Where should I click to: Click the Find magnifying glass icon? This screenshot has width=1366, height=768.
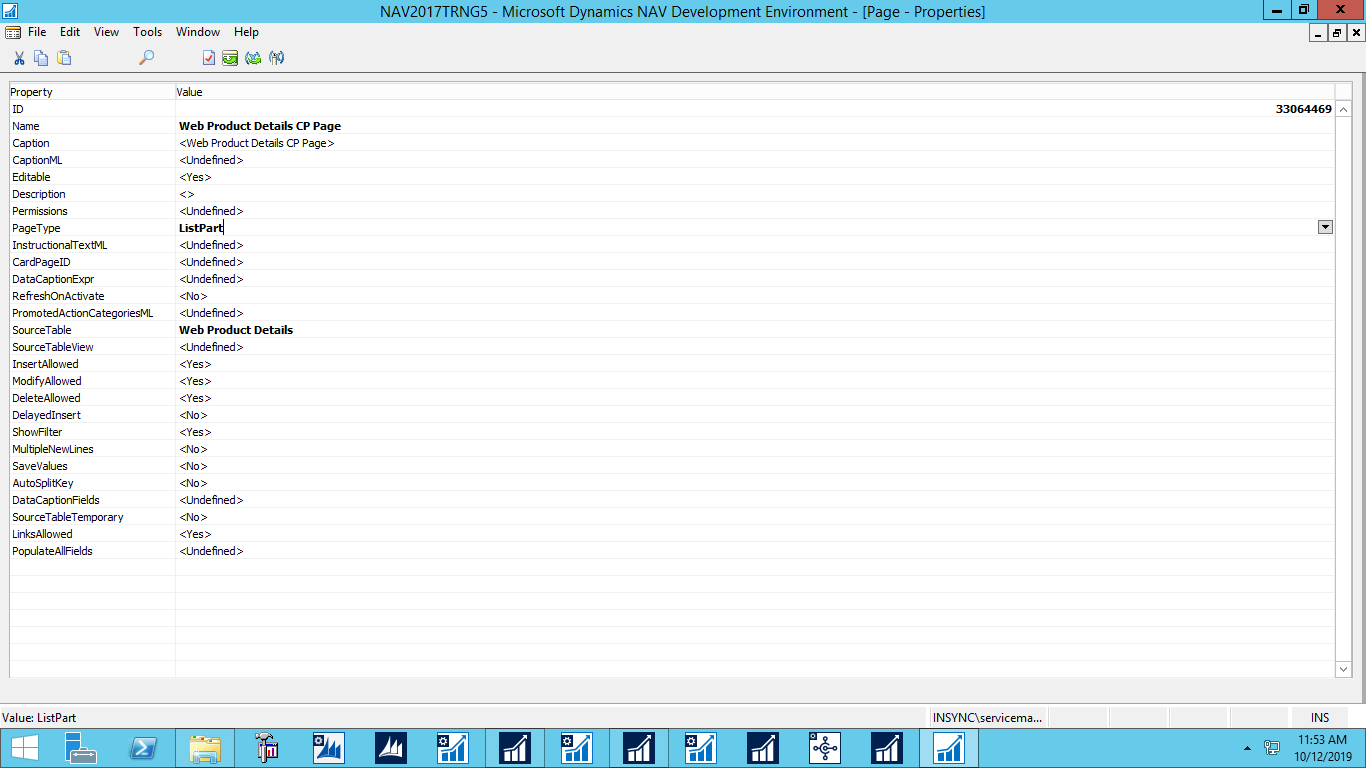coord(146,58)
